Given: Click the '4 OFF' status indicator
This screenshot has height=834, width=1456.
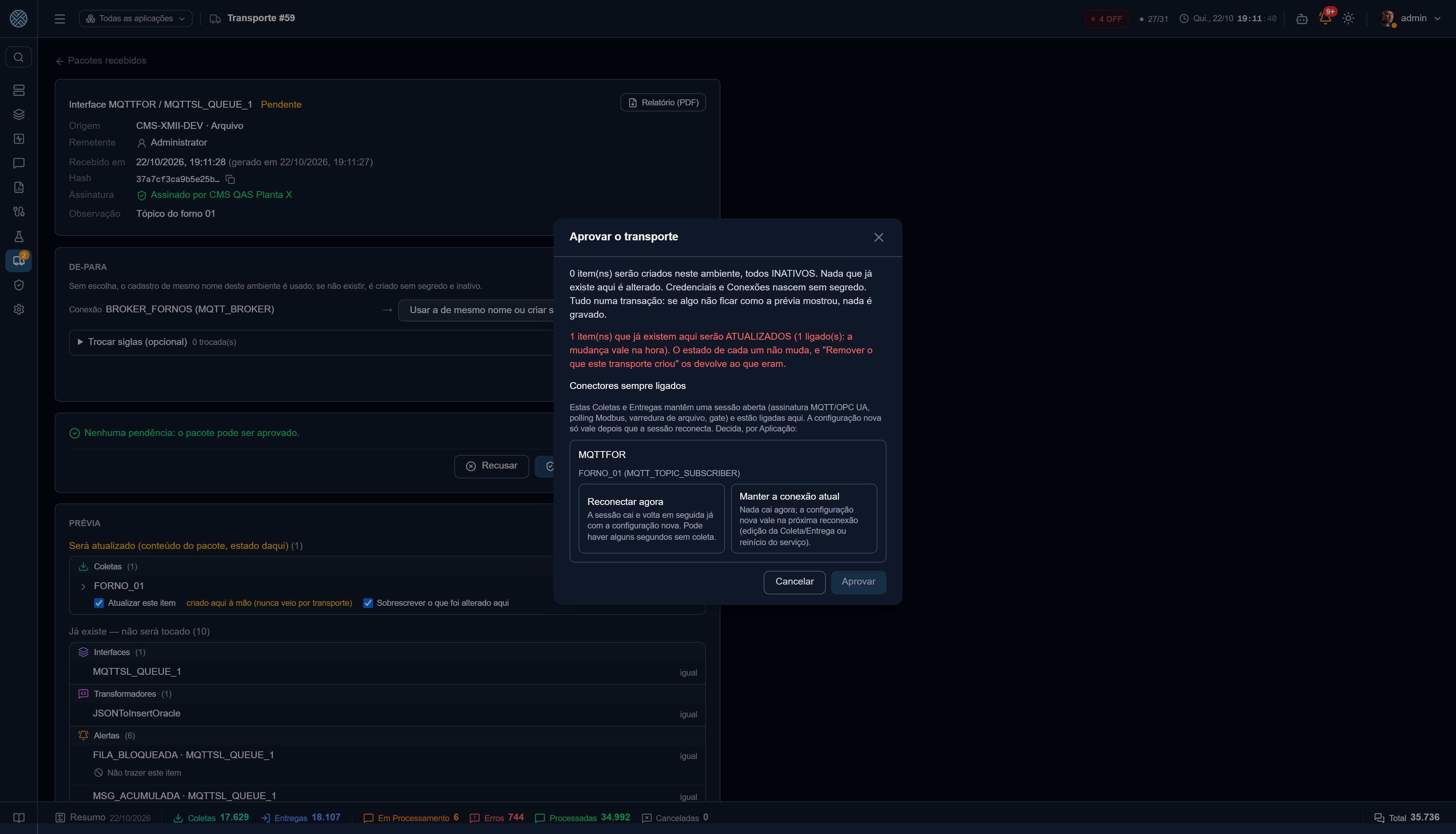Looking at the screenshot, I should [1107, 19].
